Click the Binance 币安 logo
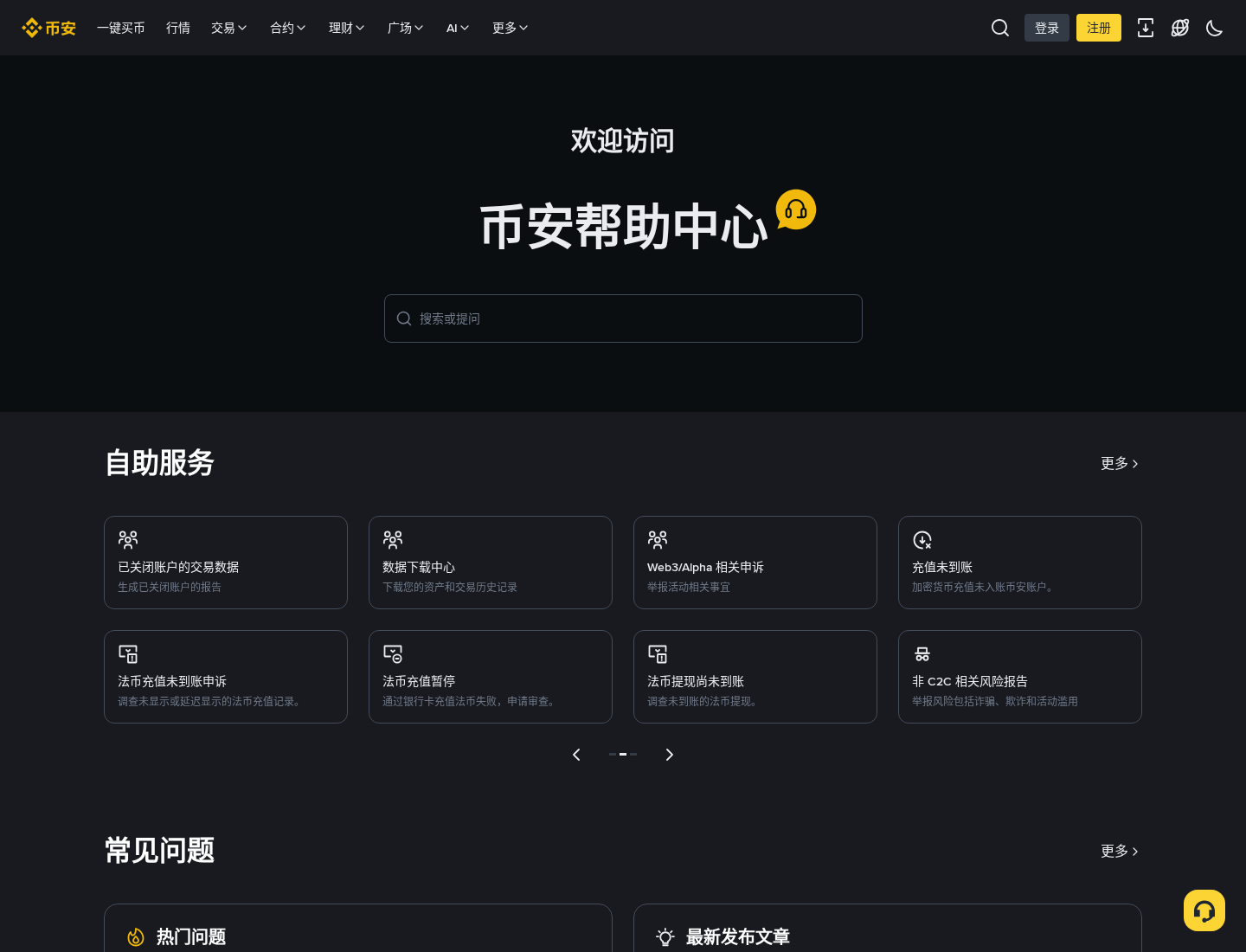The height and width of the screenshot is (952, 1246). tap(48, 28)
